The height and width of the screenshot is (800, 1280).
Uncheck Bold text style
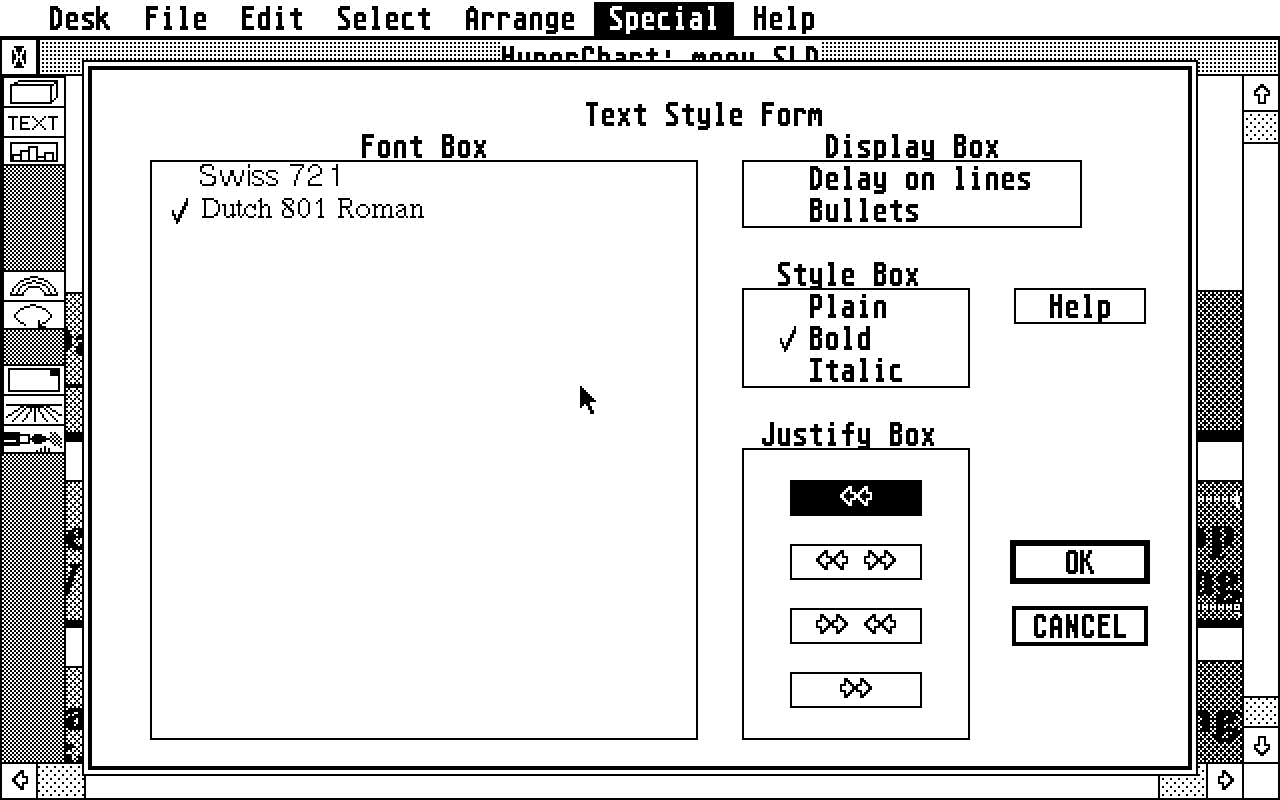[x=839, y=338]
